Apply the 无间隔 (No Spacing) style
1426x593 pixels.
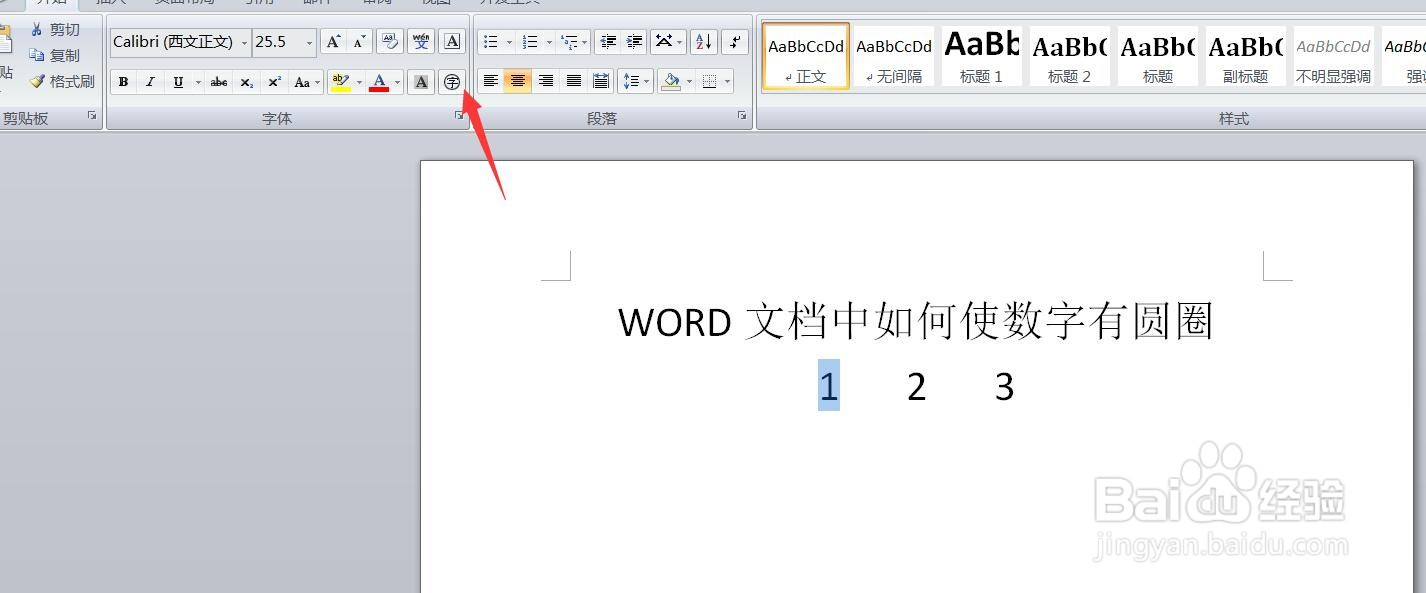pos(894,57)
